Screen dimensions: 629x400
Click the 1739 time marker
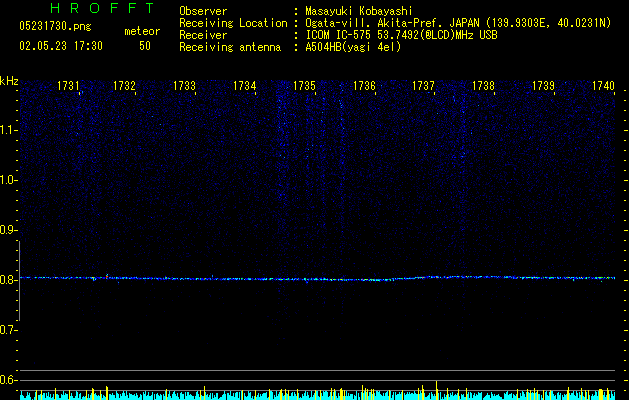point(543,86)
